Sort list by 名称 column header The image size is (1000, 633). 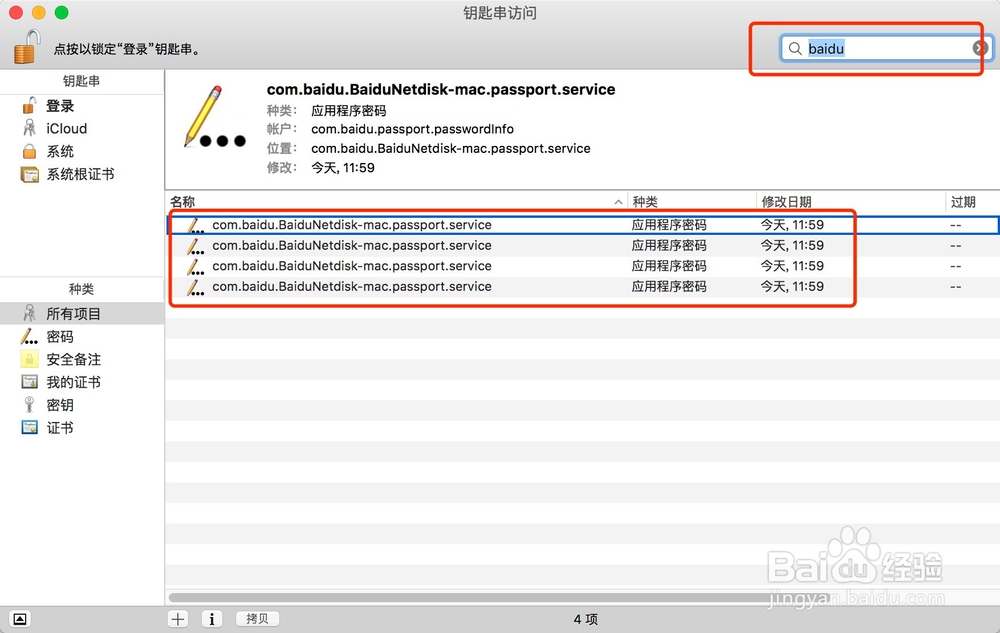395,201
